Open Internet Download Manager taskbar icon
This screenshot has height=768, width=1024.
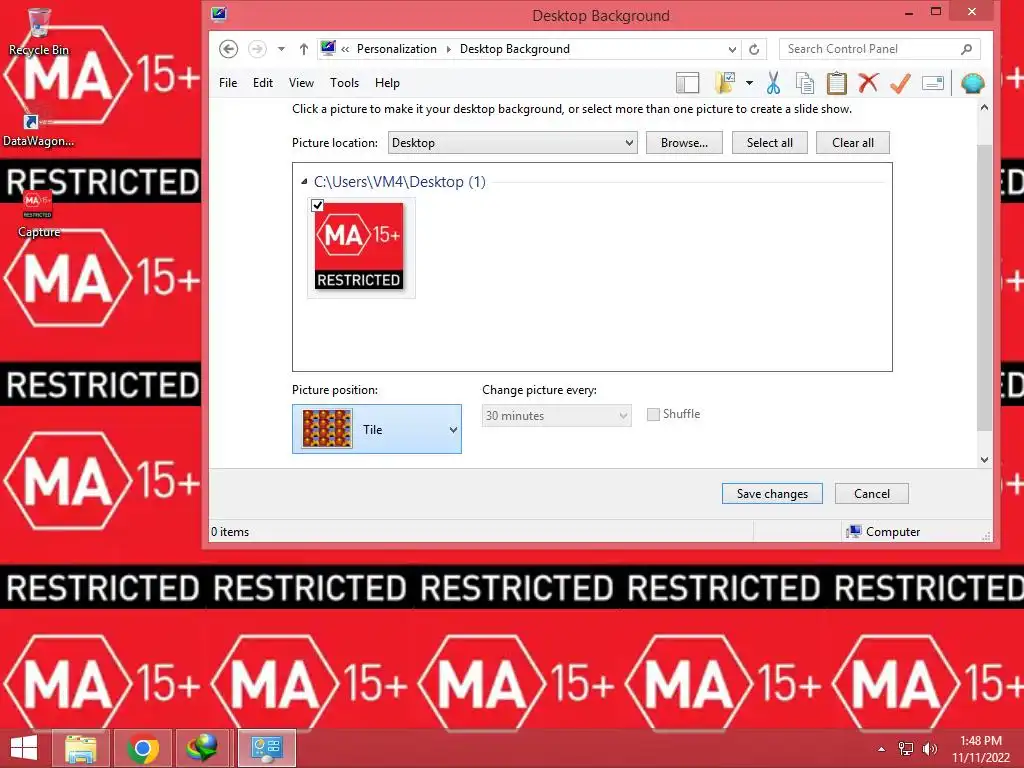[x=202, y=748]
